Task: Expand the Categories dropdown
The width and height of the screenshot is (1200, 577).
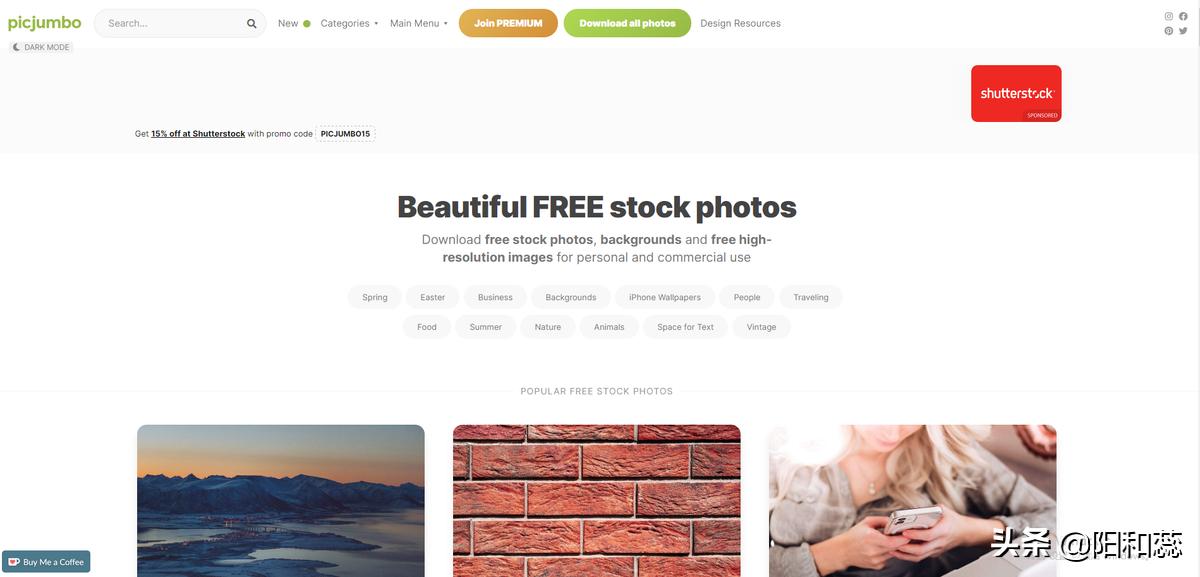Action: pyautogui.click(x=349, y=23)
